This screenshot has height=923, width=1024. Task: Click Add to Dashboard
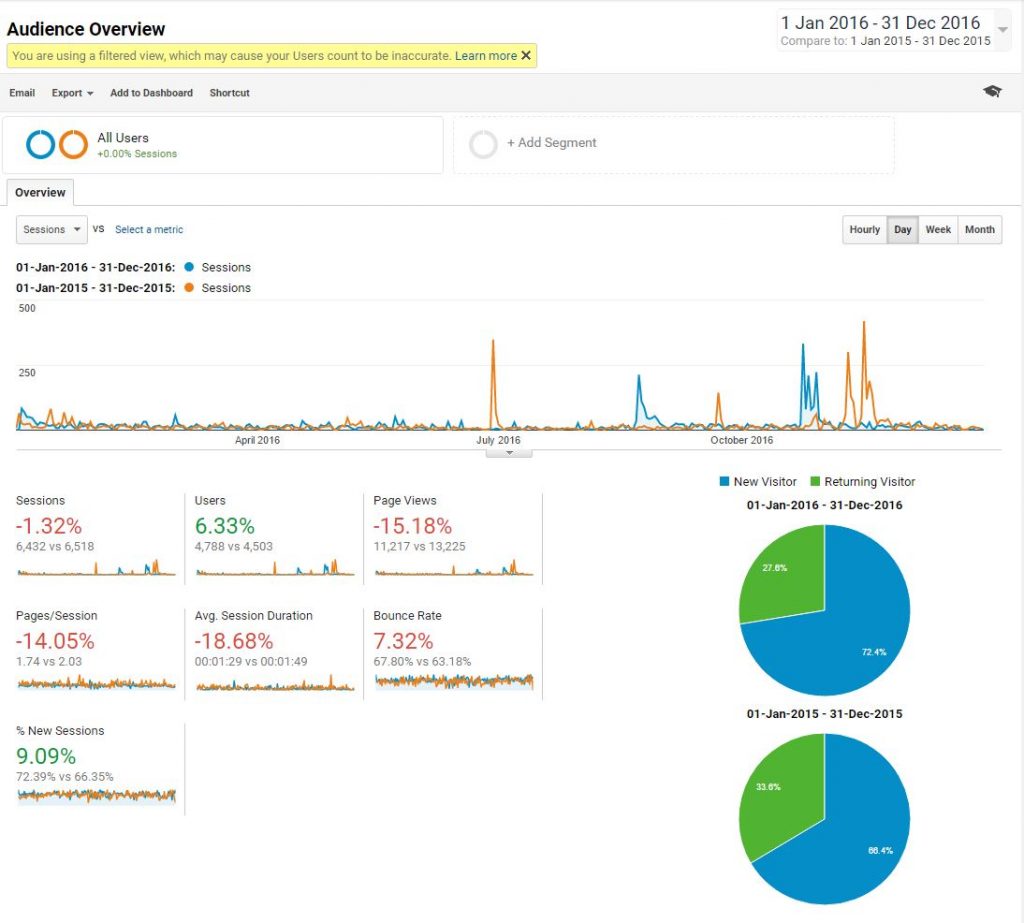click(152, 93)
